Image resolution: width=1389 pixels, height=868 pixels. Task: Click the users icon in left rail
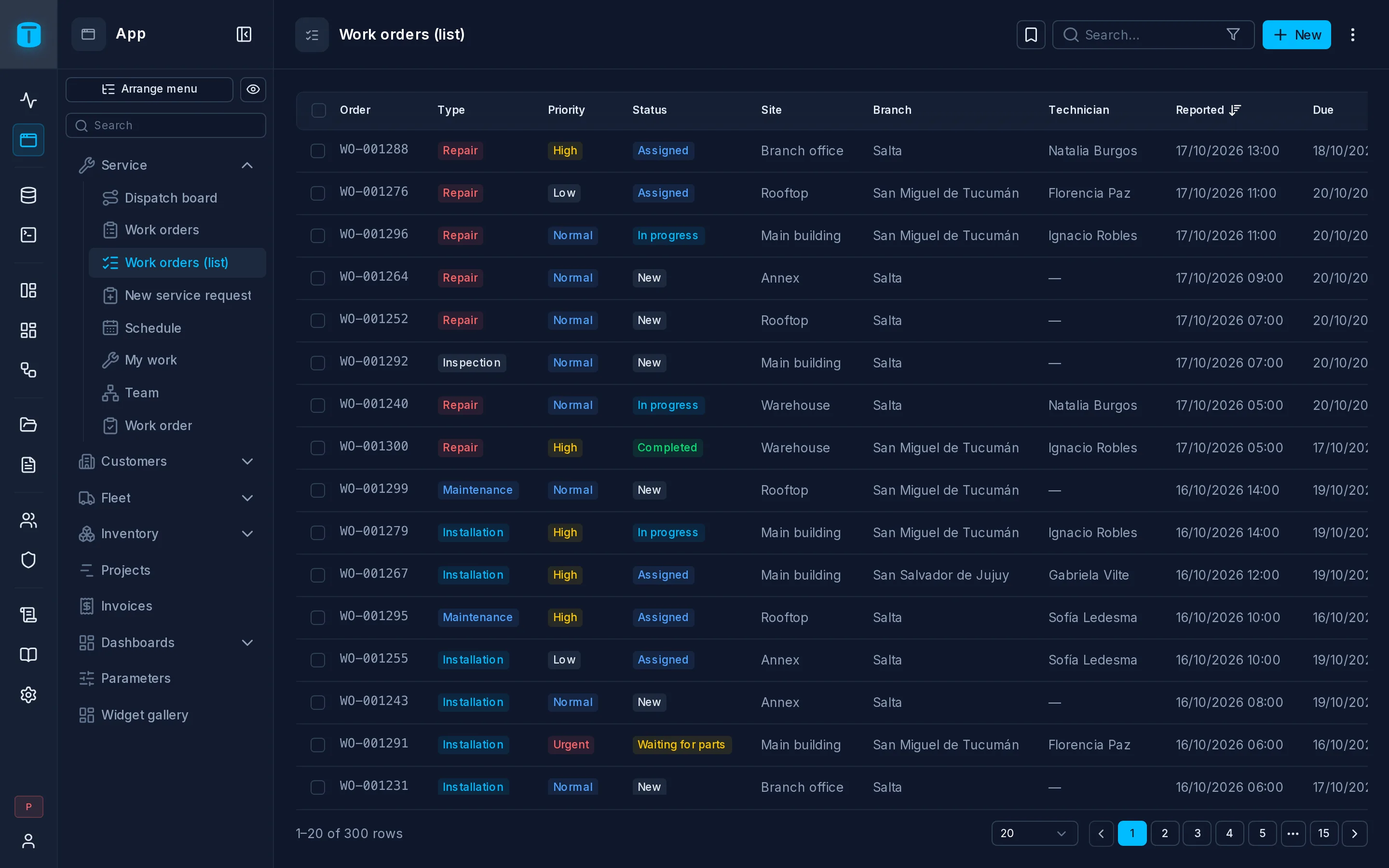[x=28, y=520]
